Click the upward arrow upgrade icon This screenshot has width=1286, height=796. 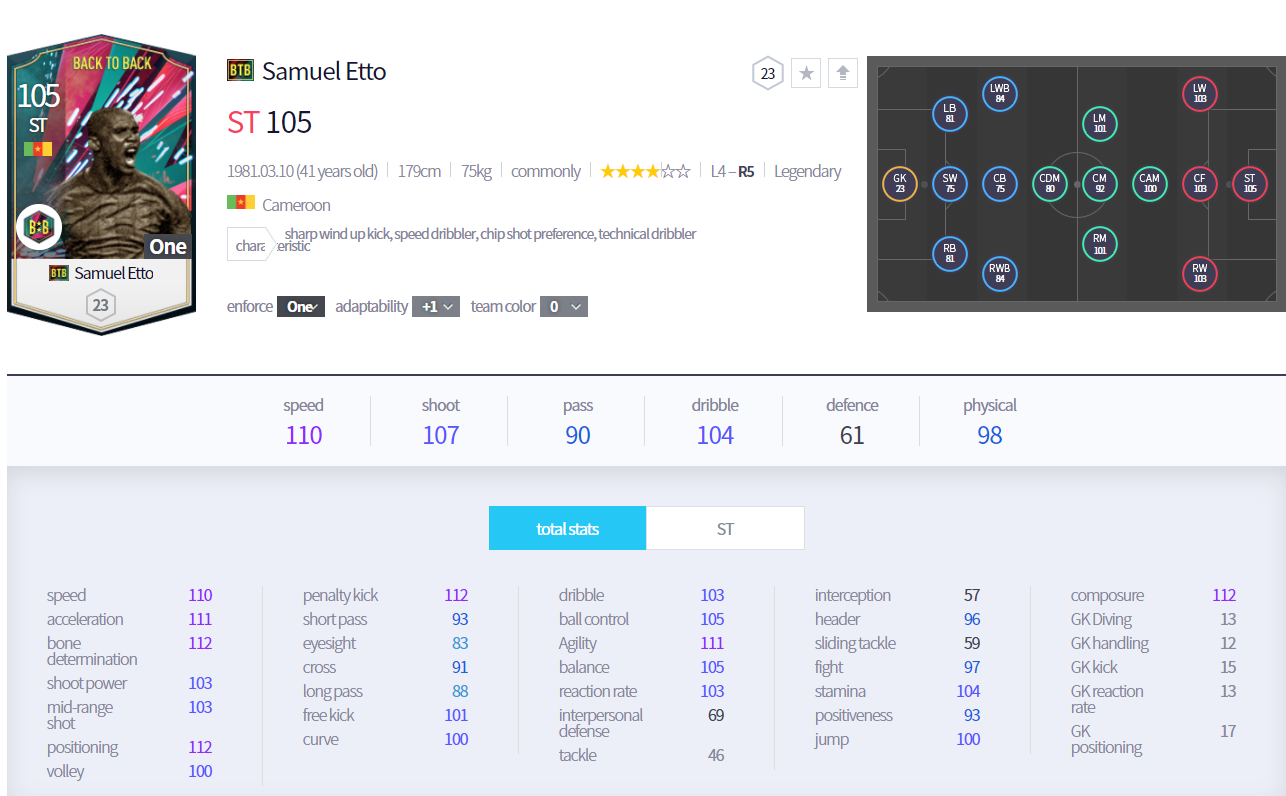point(843,73)
